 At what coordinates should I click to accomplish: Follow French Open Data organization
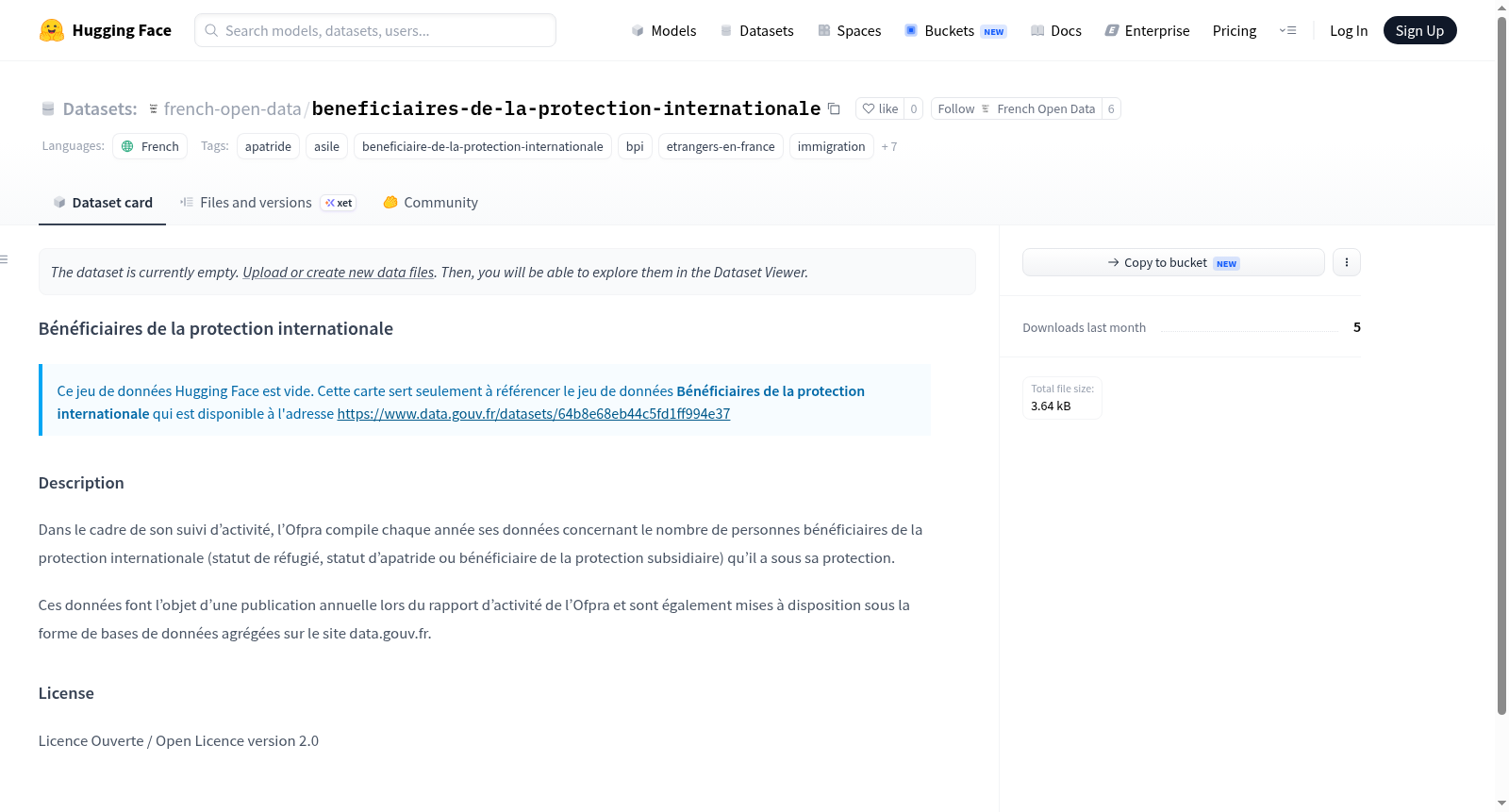(1017, 108)
